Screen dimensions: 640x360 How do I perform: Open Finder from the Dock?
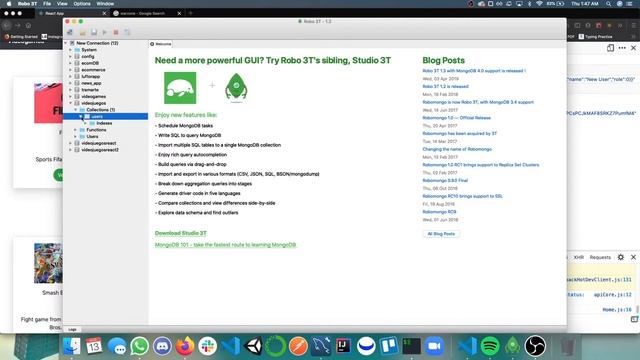(x=72, y=346)
